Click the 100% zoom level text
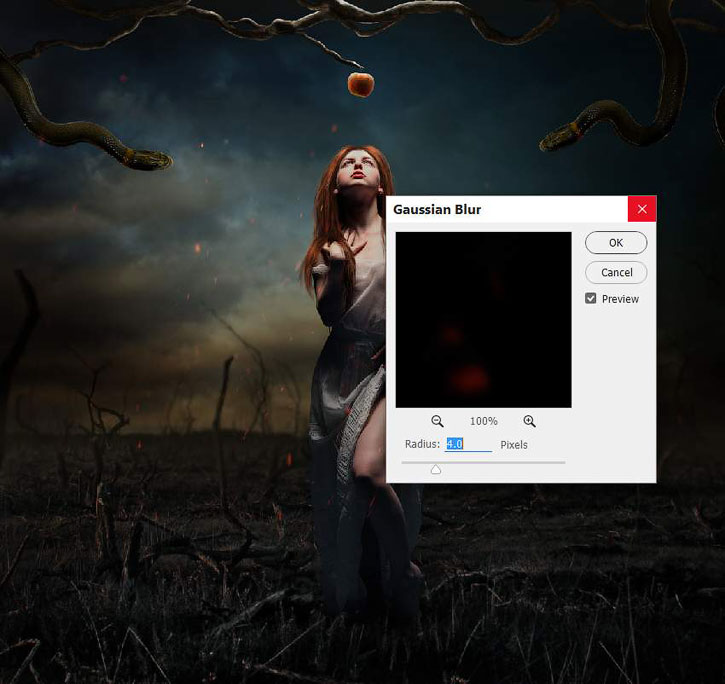 [x=484, y=421]
